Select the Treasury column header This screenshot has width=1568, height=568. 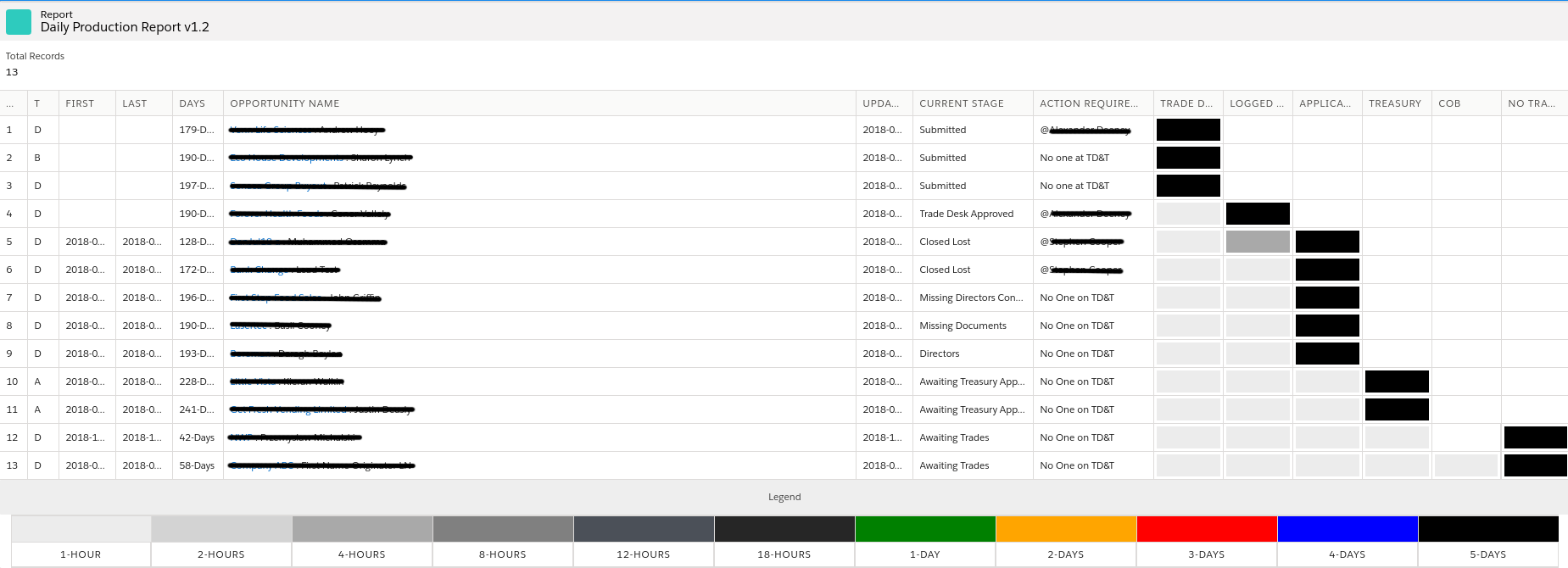[x=1395, y=103]
